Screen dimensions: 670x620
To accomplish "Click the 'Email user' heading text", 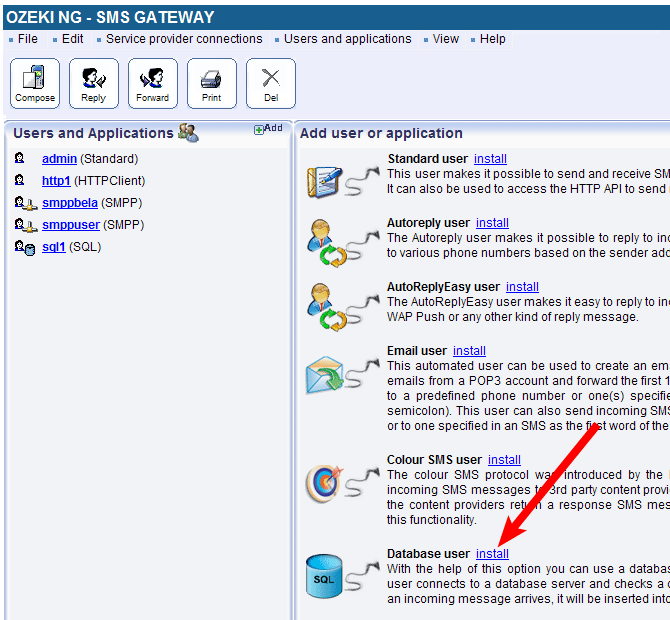I will (417, 351).
